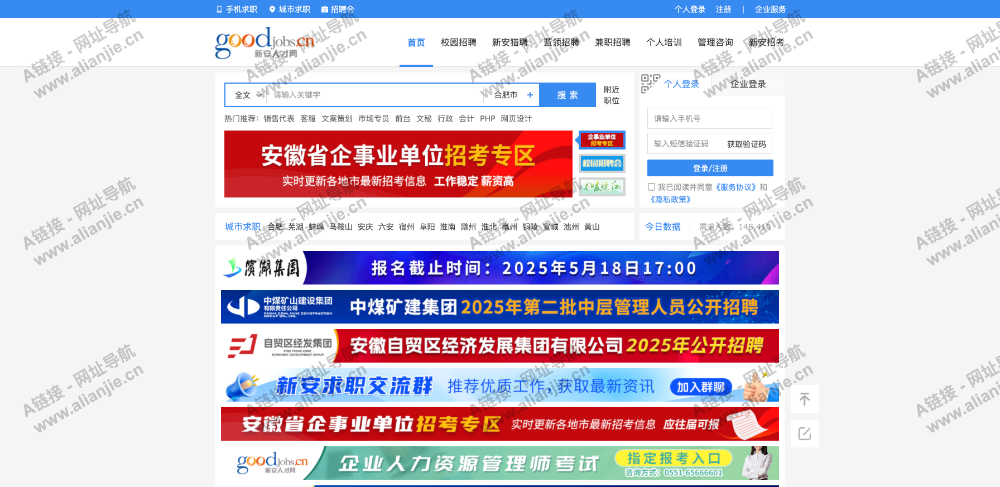Click 获取验证码 to request SMS code
Image resolution: width=1000 pixels, height=487 pixels.
(x=746, y=145)
